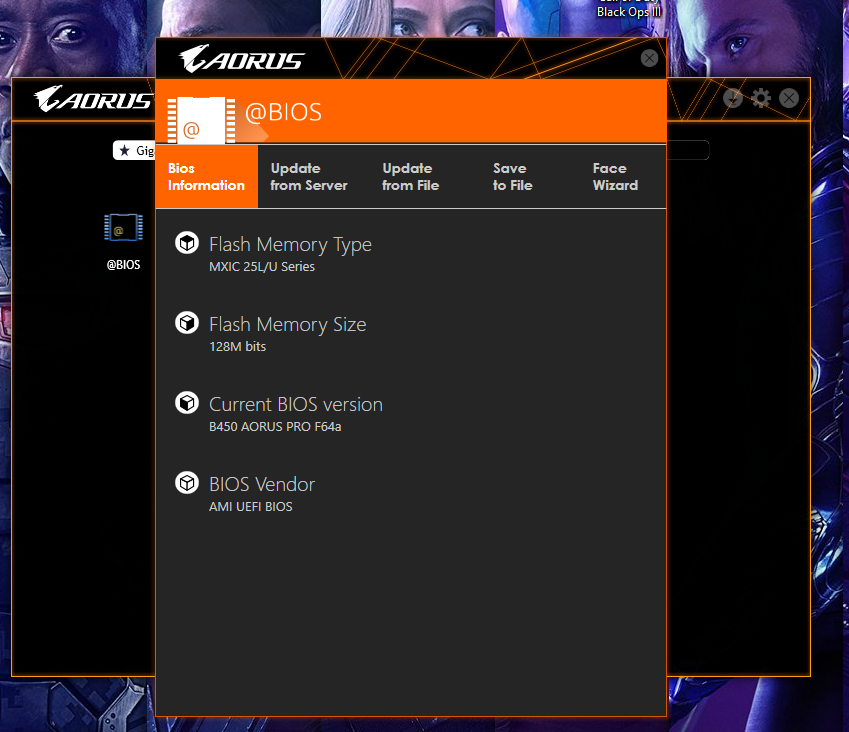Switch to Update from Server tab
This screenshot has height=732, width=849.
pos(309,177)
